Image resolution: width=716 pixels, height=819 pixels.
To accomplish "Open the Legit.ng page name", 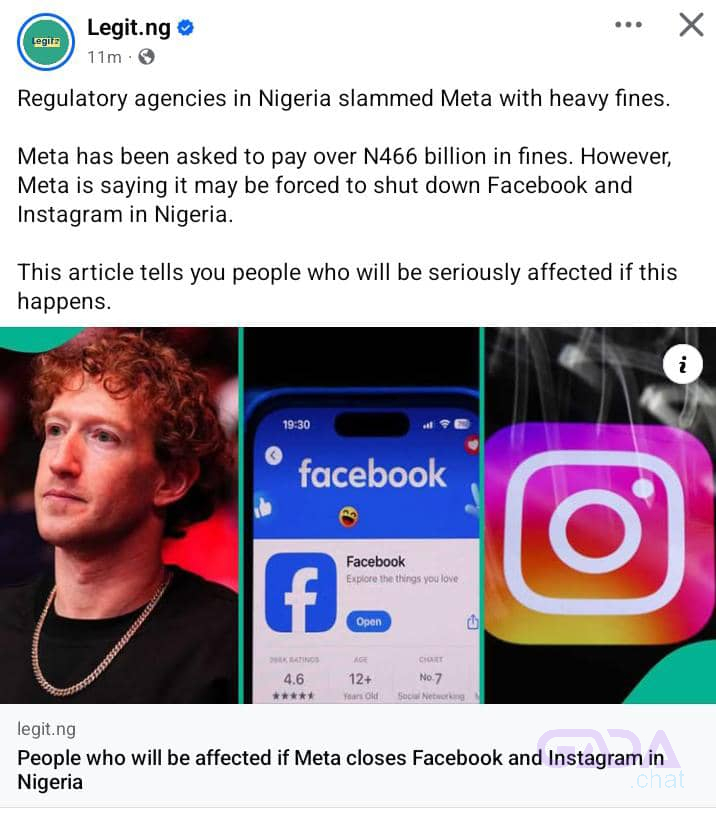I will pos(129,27).
